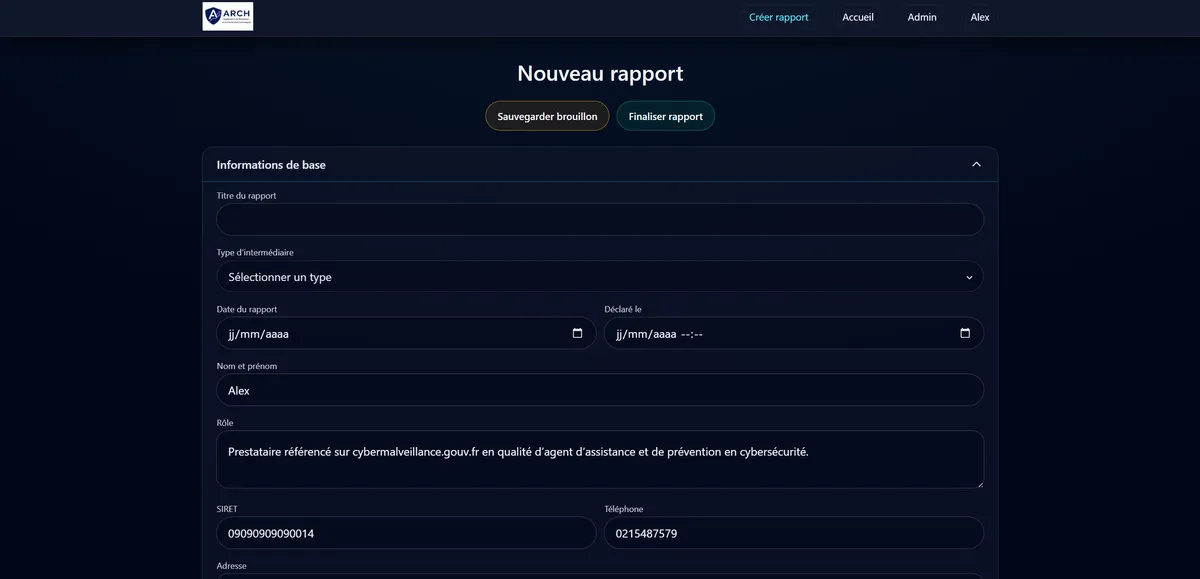Screen dimensions: 1200x579
Task: Focus the "Titre du rapport" field
Action: [x=600, y=219]
